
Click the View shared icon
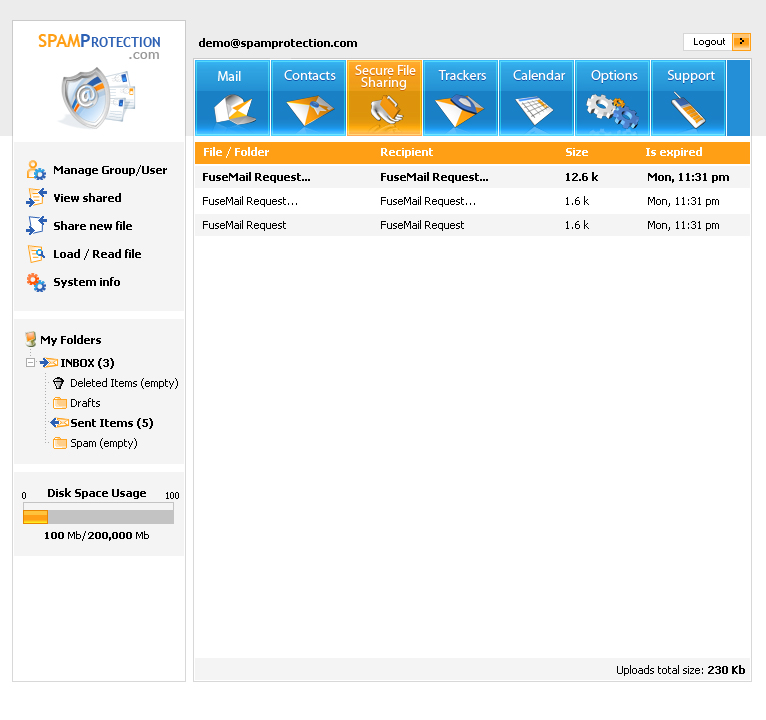pos(36,198)
